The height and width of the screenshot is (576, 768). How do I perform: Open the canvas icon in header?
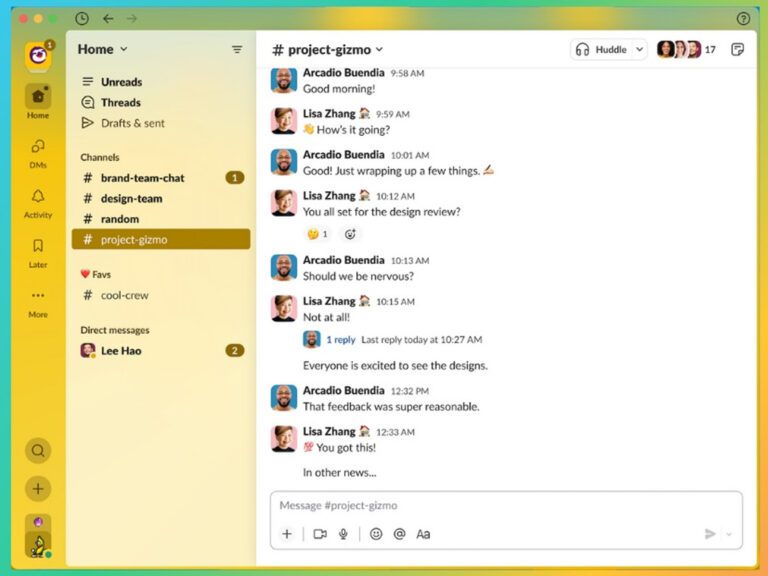coord(737,49)
